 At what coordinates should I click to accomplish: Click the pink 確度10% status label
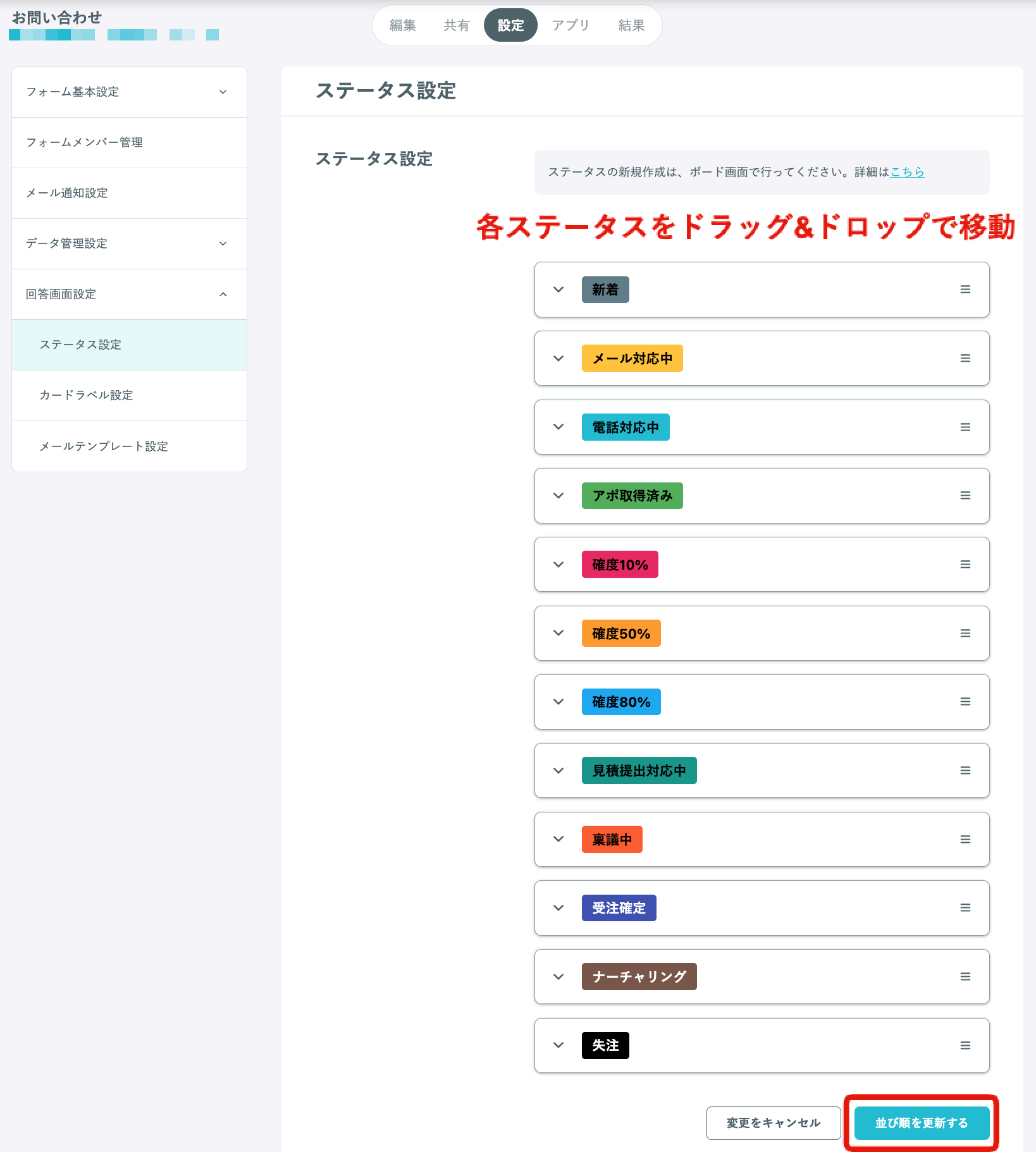[620, 565]
